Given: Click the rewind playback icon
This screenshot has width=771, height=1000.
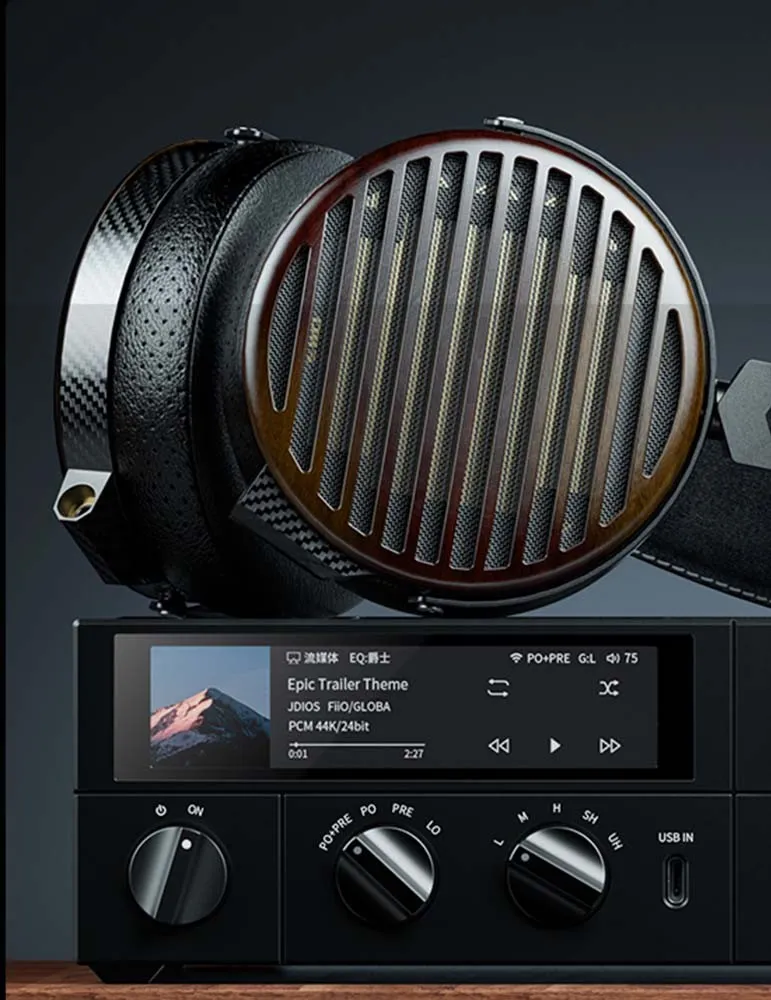Looking at the screenshot, I should (x=499, y=746).
